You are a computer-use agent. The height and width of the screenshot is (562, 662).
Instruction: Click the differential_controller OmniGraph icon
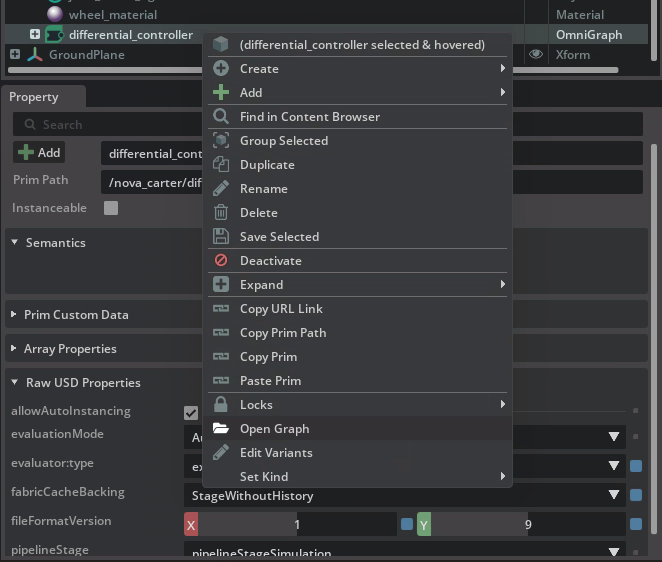(x=54, y=35)
